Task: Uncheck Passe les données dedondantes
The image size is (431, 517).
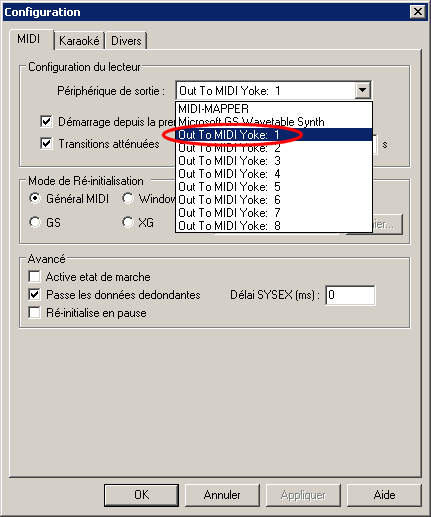Action: [x=35, y=295]
